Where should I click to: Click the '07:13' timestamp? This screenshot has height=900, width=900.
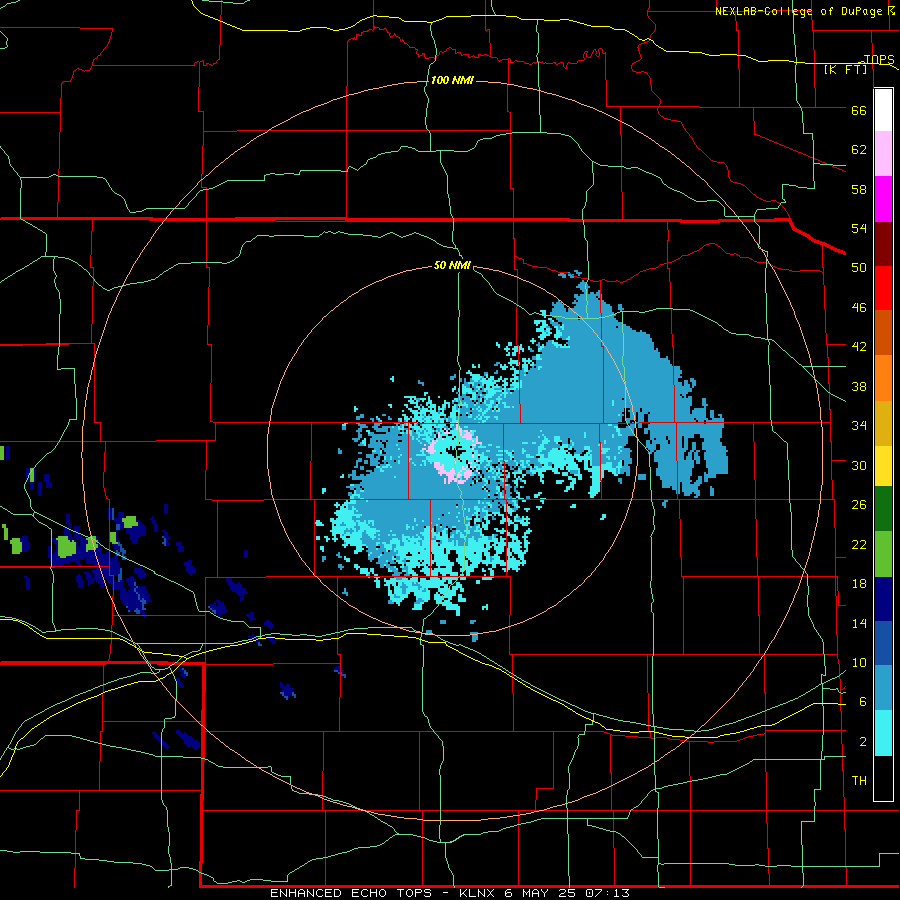[607, 893]
